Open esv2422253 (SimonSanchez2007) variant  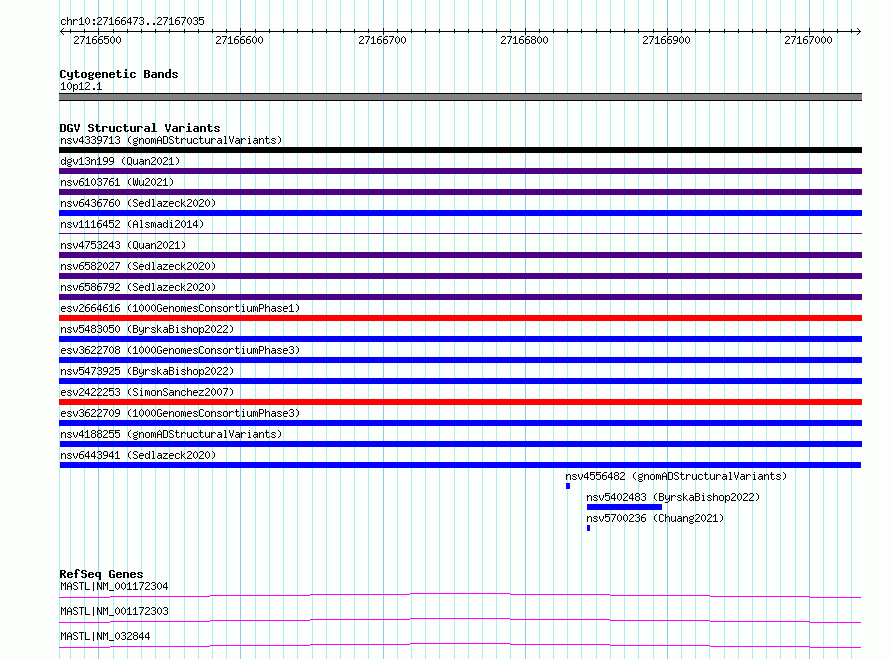point(147,392)
